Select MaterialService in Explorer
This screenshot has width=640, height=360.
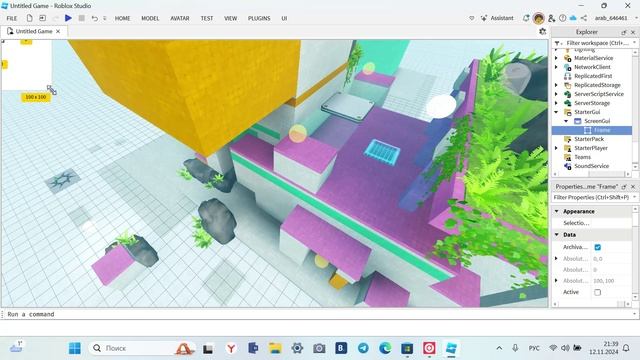(x=593, y=58)
